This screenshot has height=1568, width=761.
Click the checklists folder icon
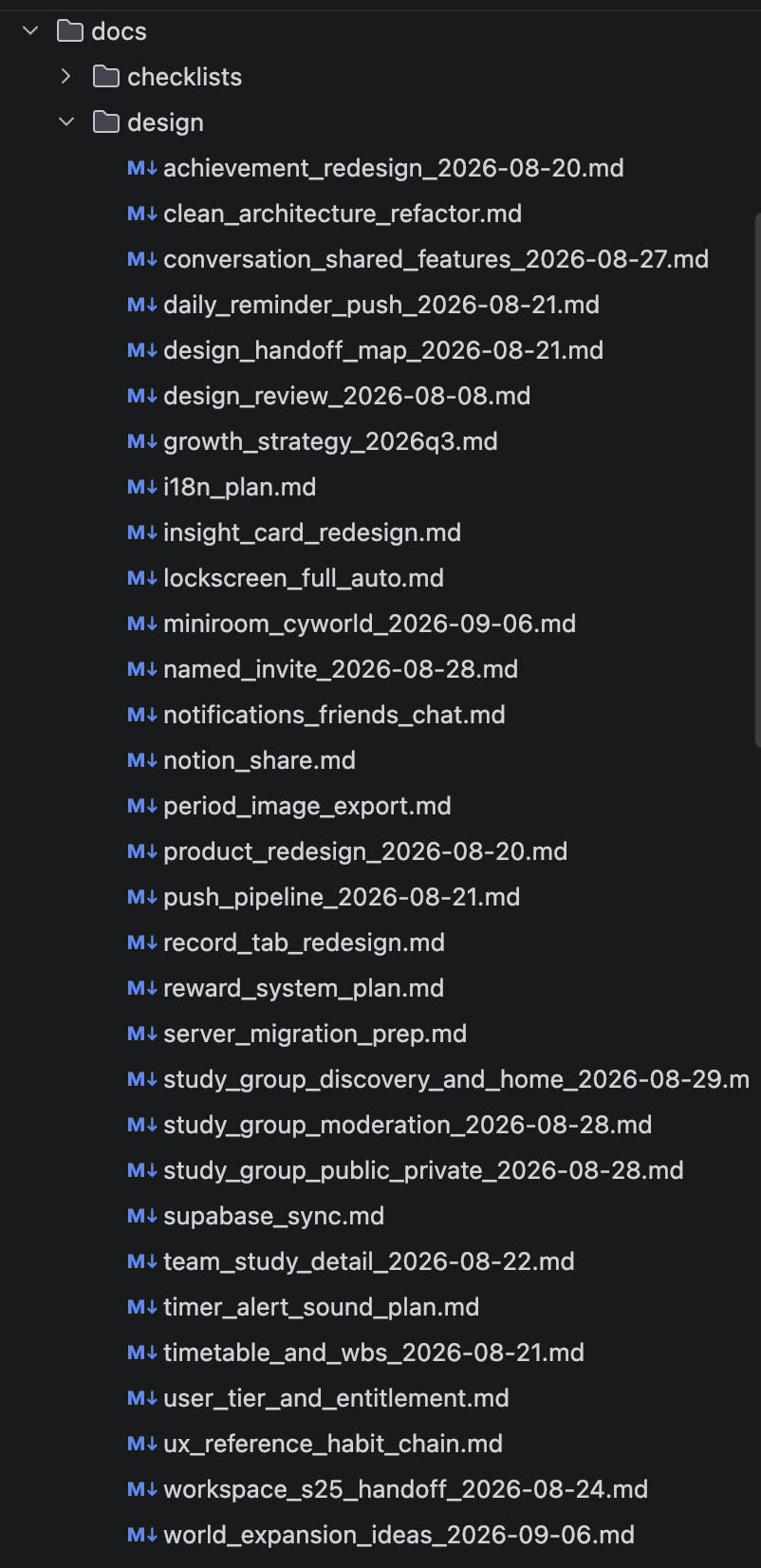tap(106, 77)
